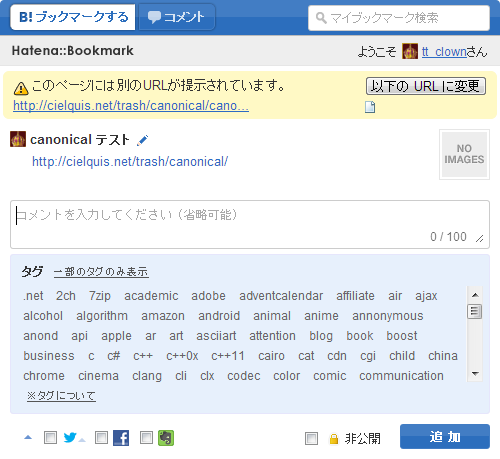Open the small Twitter dropdown arrow

coord(82,440)
